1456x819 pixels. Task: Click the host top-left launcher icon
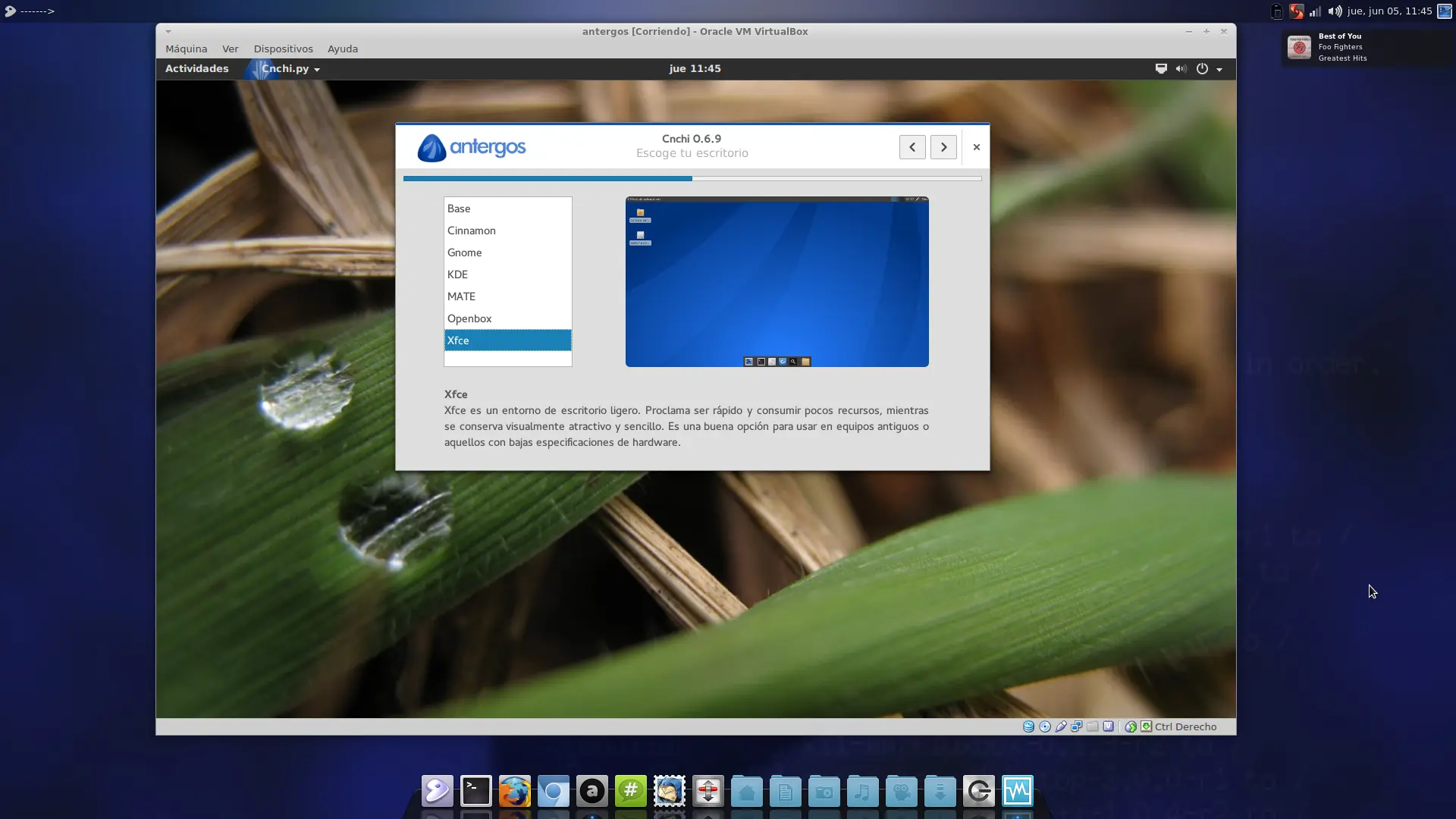pyautogui.click(x=10, y=11)
